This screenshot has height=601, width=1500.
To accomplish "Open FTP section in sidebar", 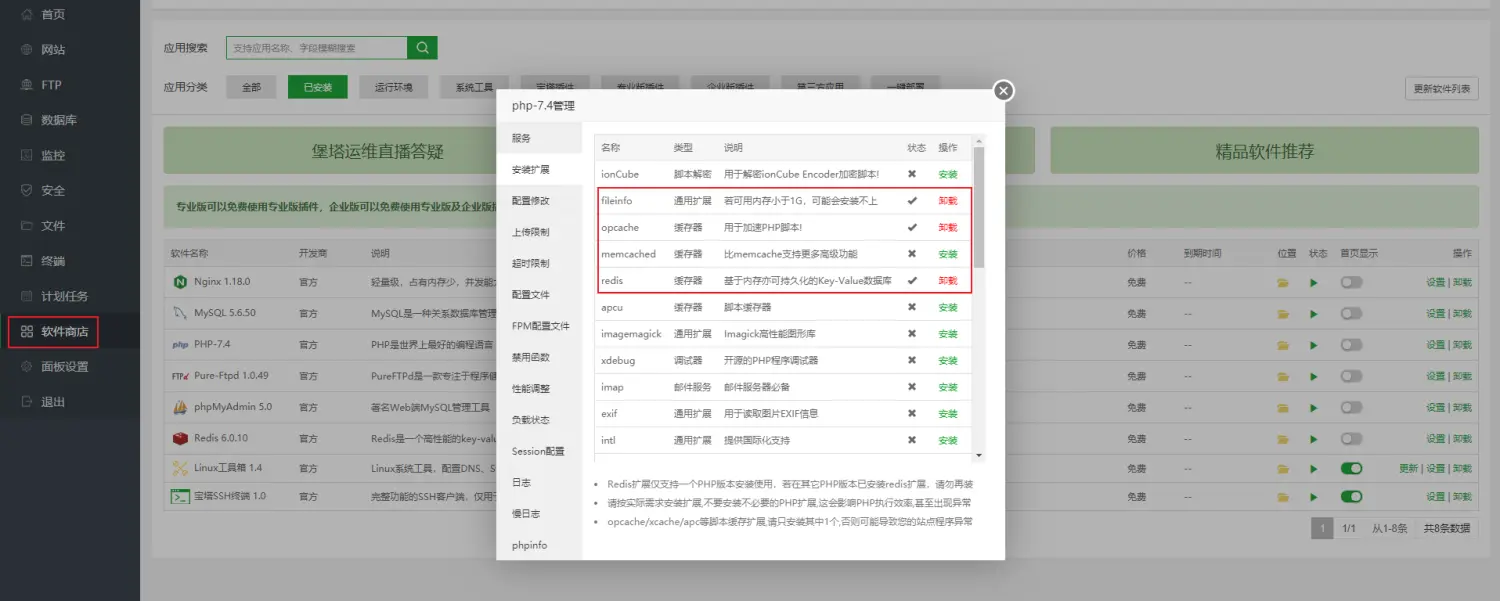I will 51,85.
